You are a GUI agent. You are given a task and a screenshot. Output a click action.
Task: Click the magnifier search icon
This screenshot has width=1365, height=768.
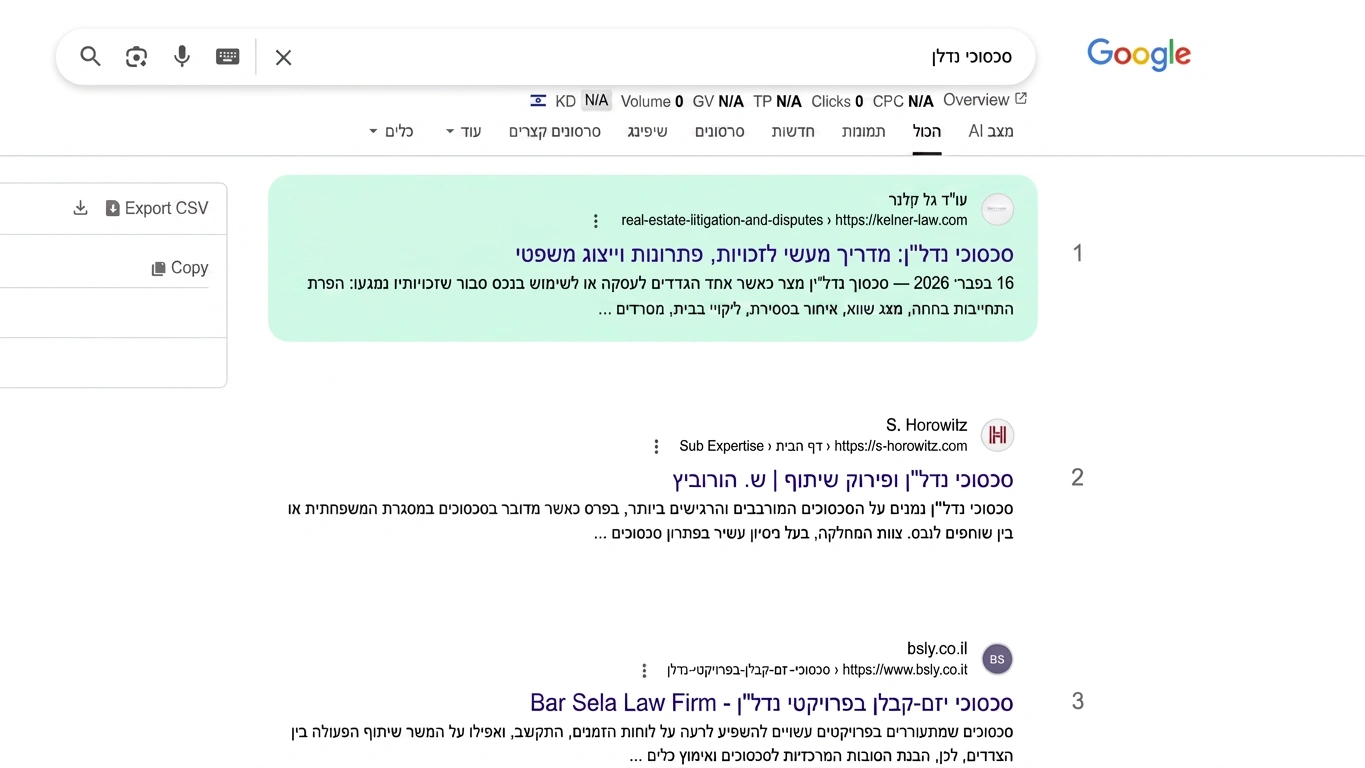coord(90,57)
